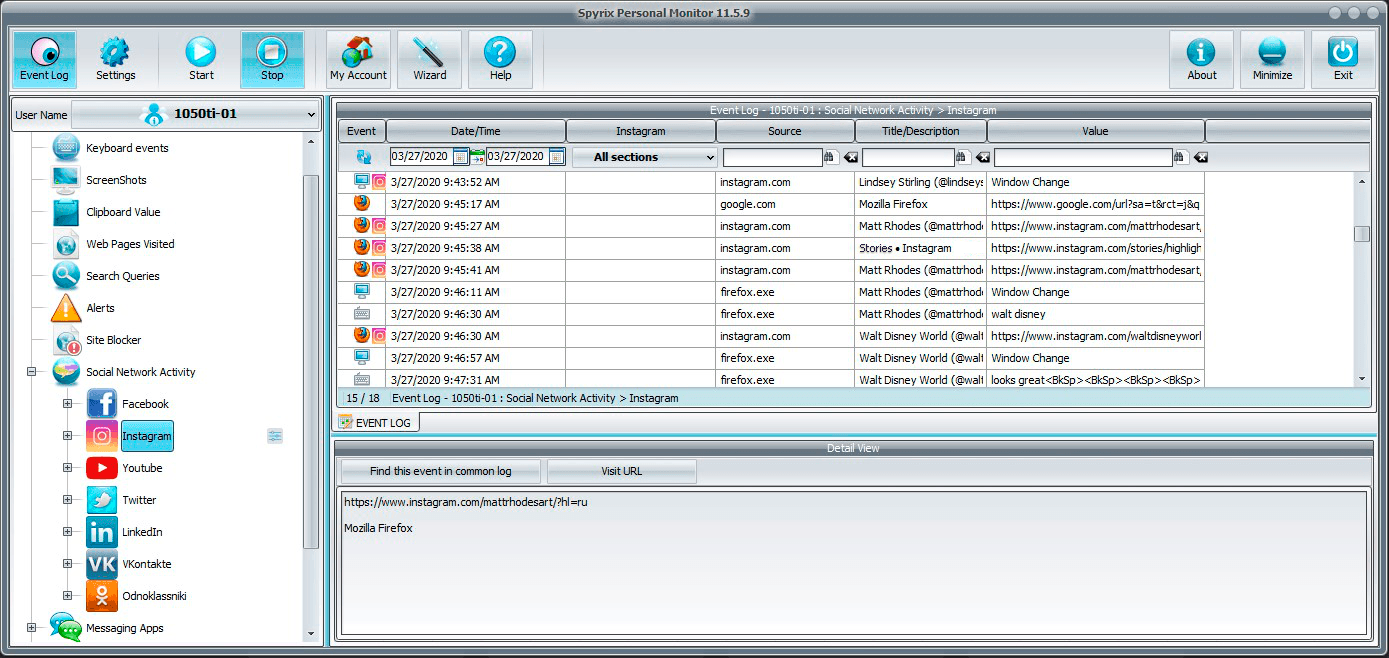Sort by the Source column header
The height and width of the screenshot is (658, 1389).
(x=785, y=131)
